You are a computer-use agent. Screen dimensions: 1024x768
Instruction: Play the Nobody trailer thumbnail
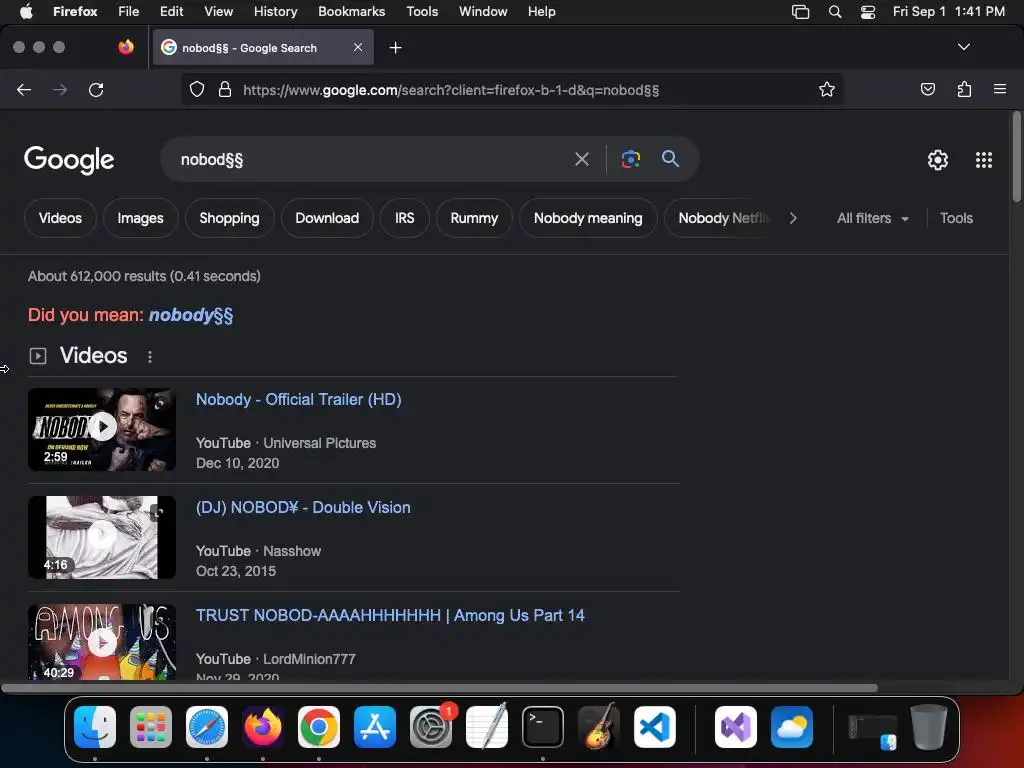[102, 429]
